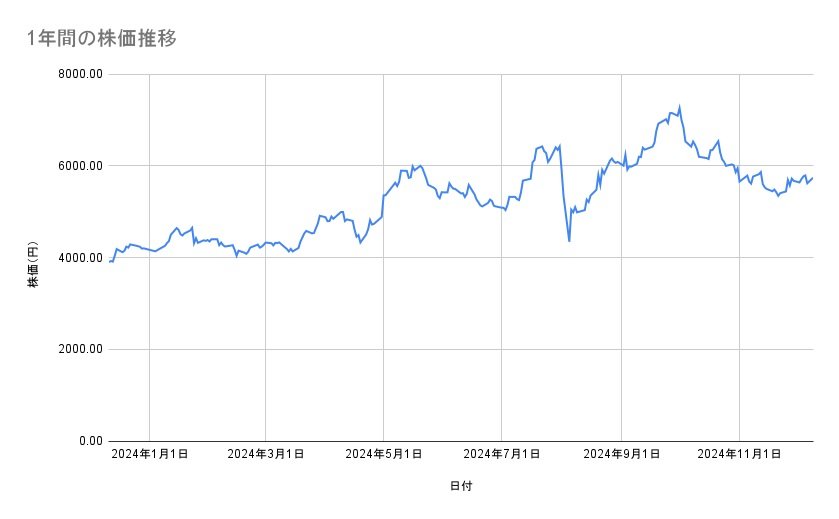Click the leftmost starting point of the line
This screenshot has width=839, height=519.
110,261
